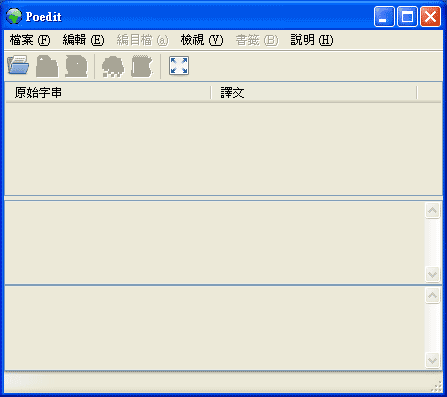Sort by the 譯文 column header
The image size is (447, 397).
tap(314, 93)
